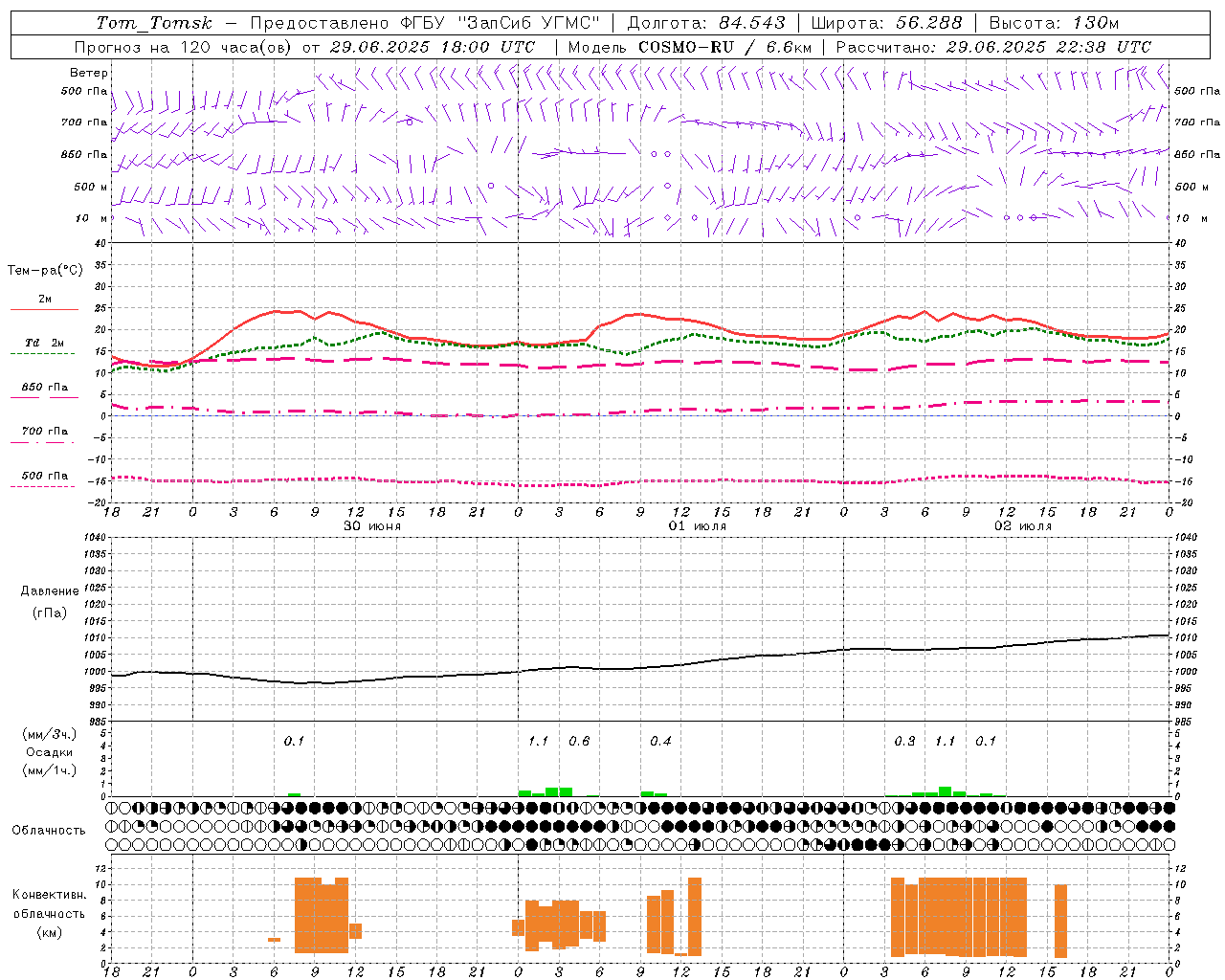
Task: Select the date label 02 июля
Action: click(x=1023, y=526)
